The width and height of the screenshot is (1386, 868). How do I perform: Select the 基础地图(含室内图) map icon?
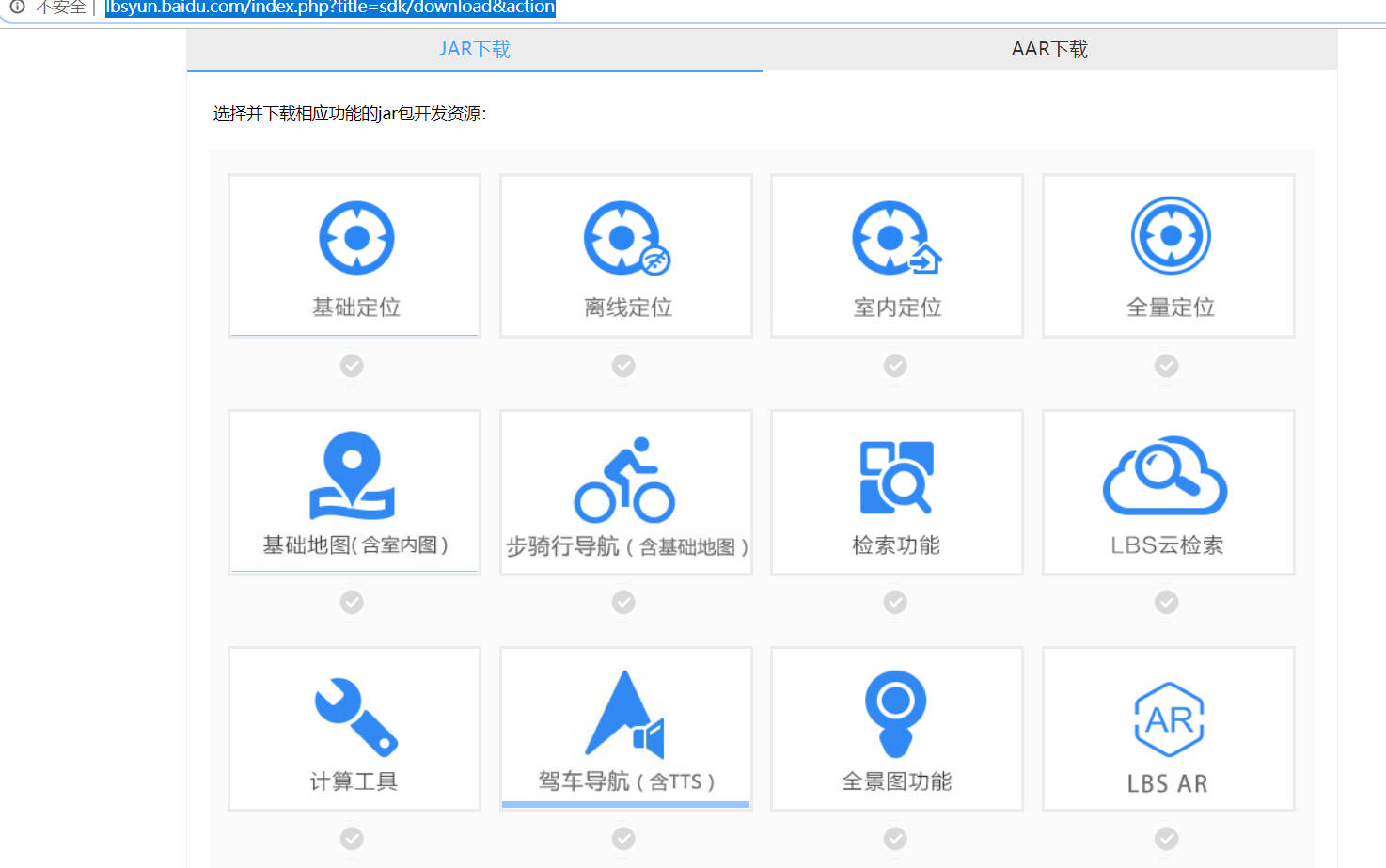tap(353, 475)
